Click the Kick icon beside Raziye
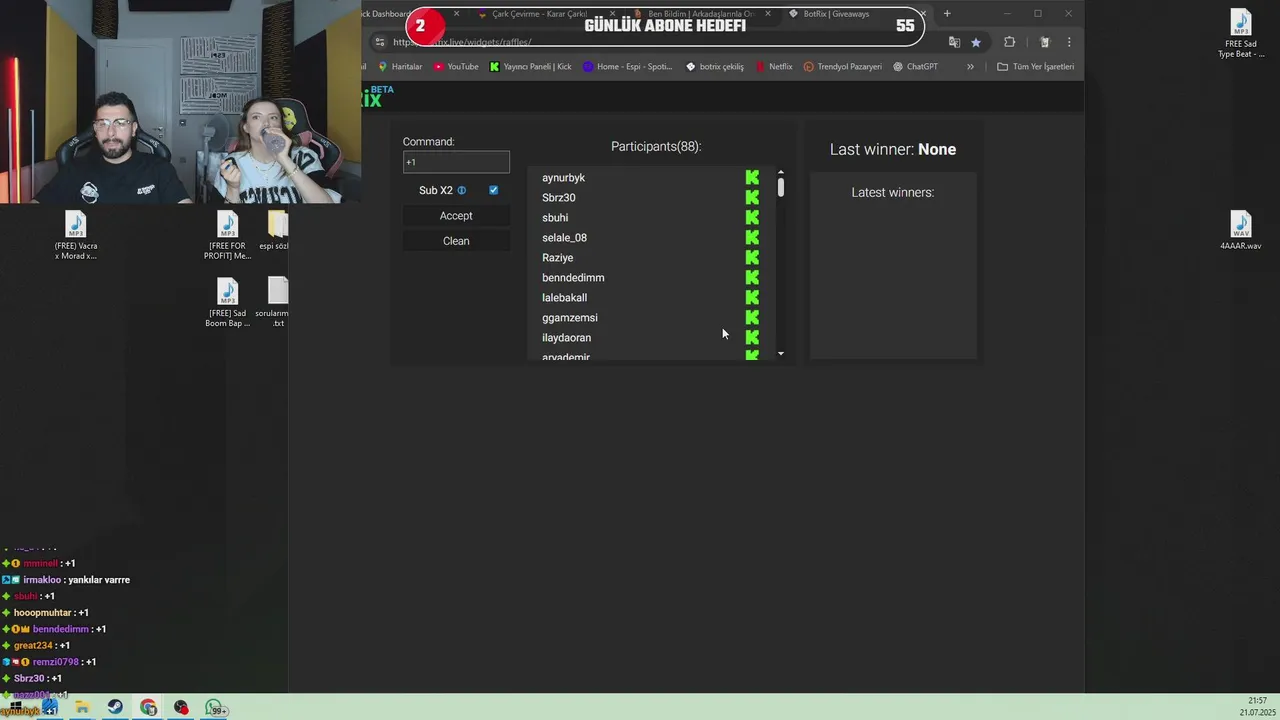1280x720 pixels. click(x=752, y=257)
